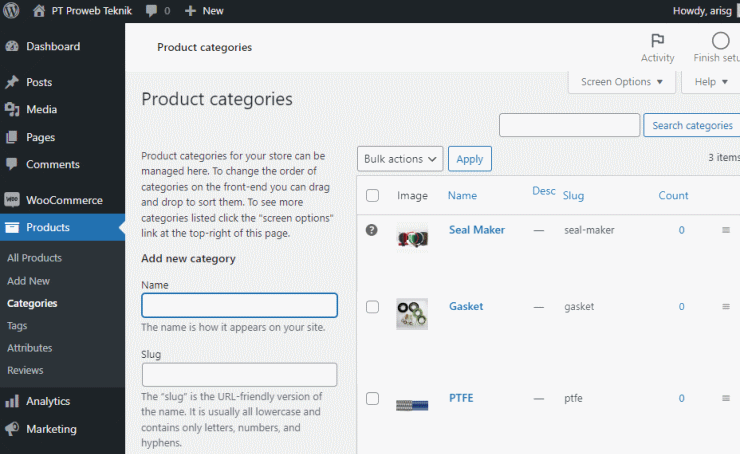Check the PTFE category checkbox
This screenshot has height=454, width=740.
click(372, 398)
